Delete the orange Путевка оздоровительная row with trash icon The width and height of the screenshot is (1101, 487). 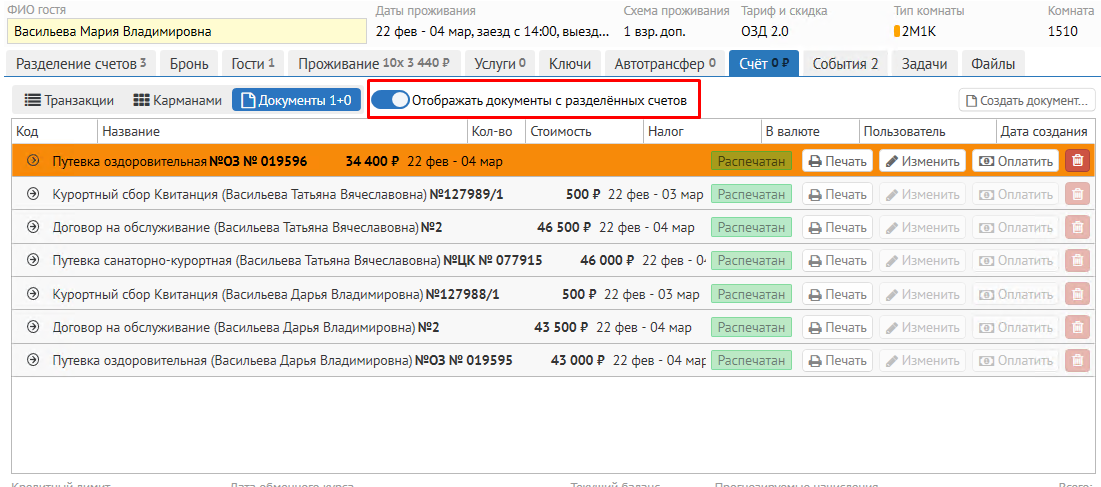tap(1077, 161)
